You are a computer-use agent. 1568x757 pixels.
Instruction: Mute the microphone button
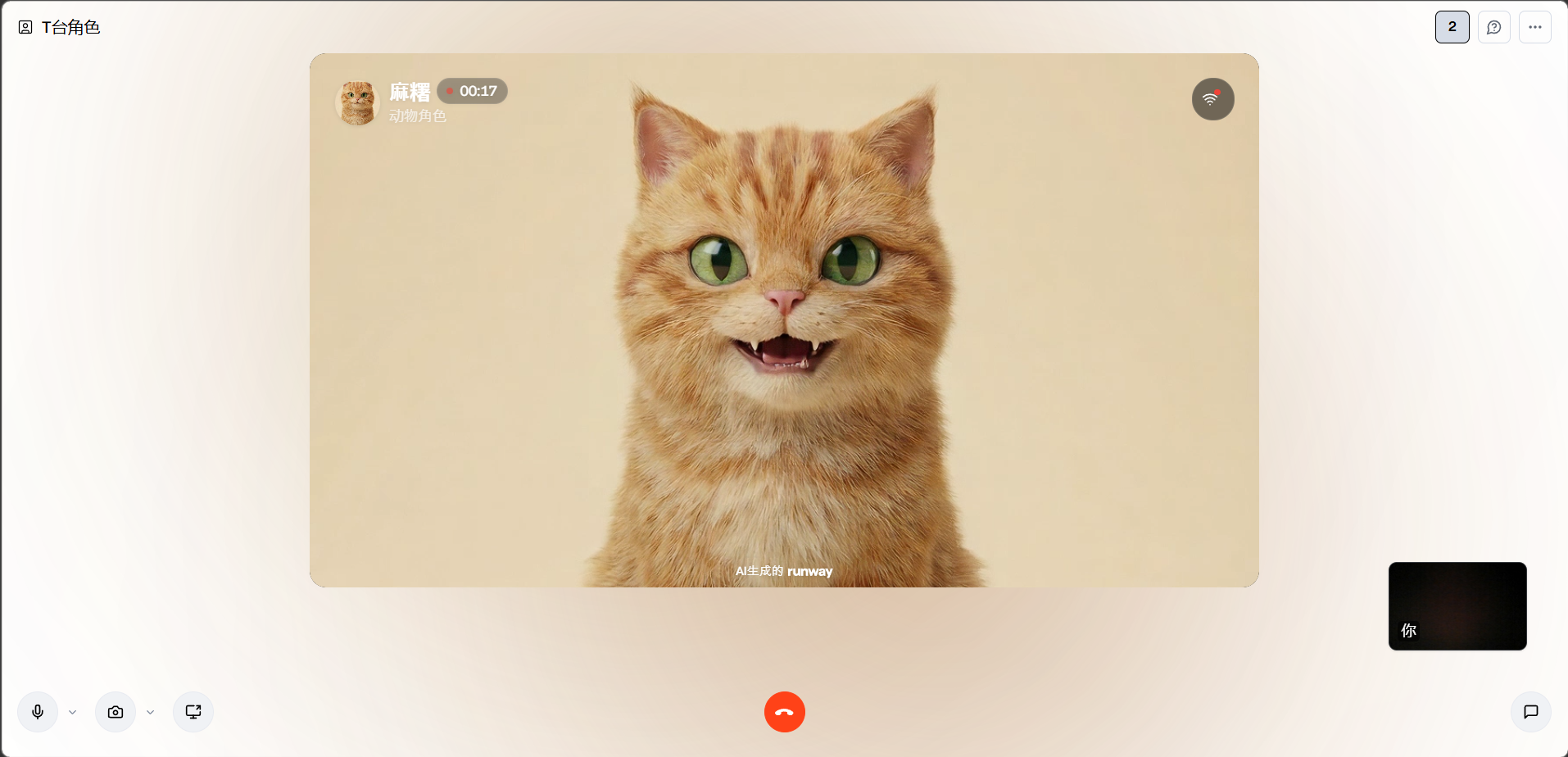38,712
